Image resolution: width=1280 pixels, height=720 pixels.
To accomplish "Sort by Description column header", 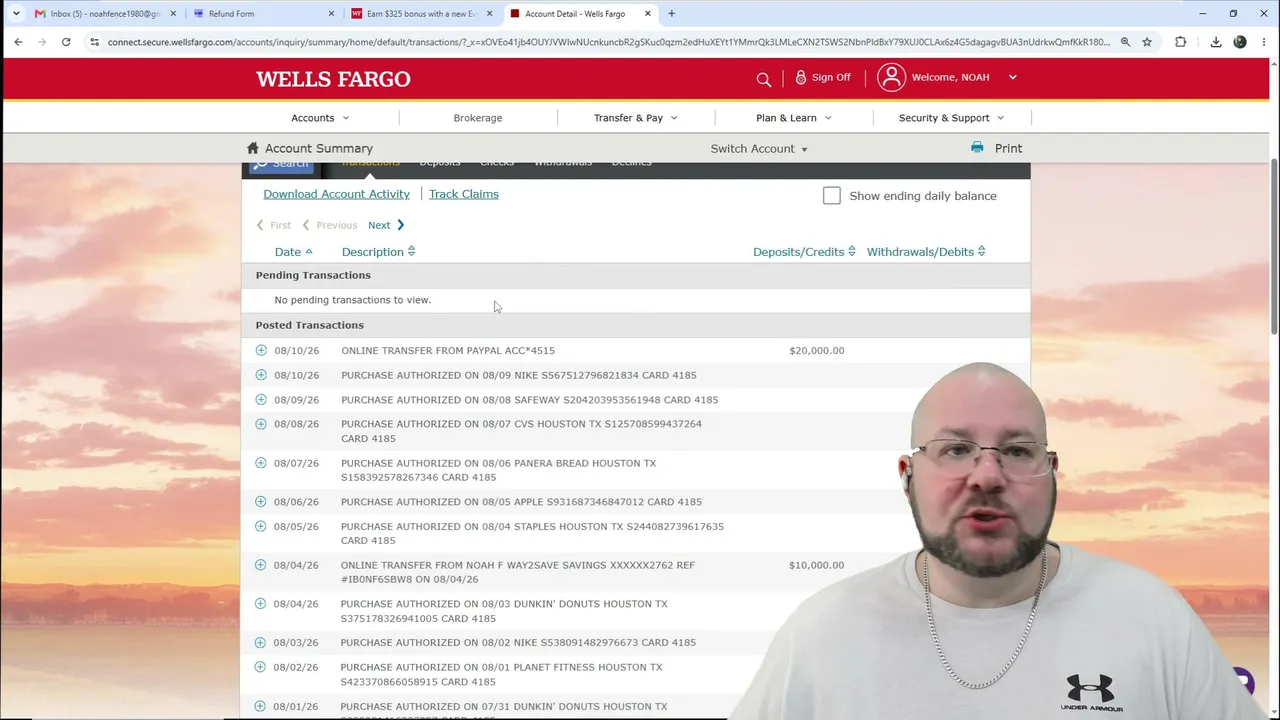I will (378, 252).
